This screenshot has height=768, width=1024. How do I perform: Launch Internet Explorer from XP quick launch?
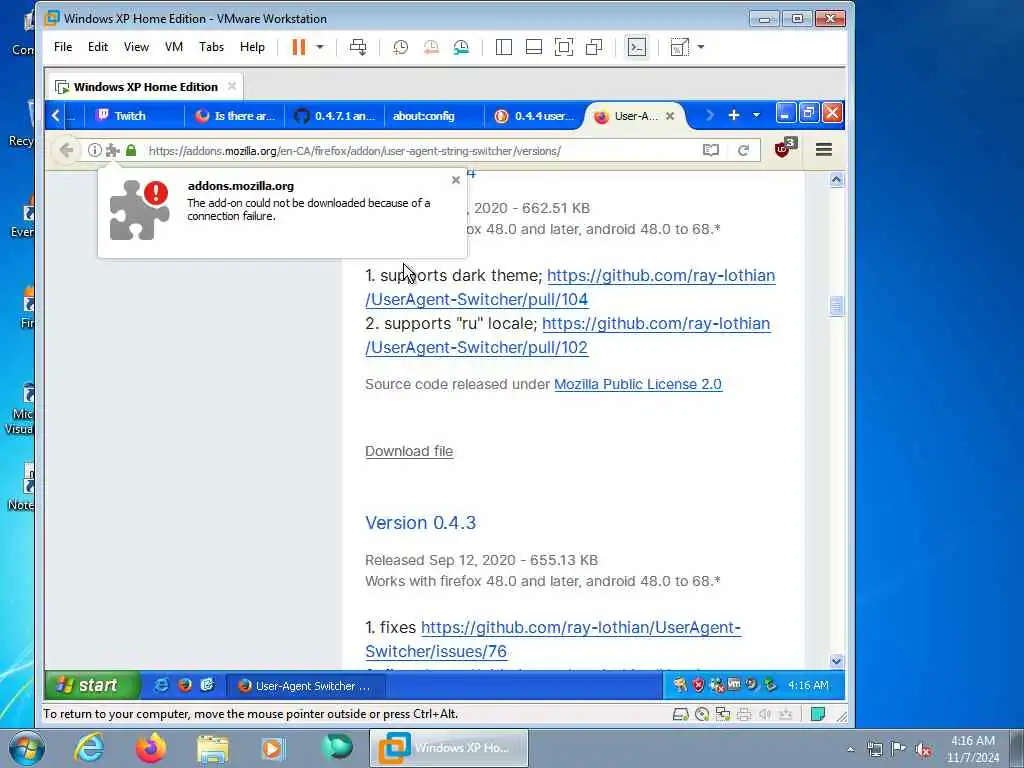(x=161, y=685)
